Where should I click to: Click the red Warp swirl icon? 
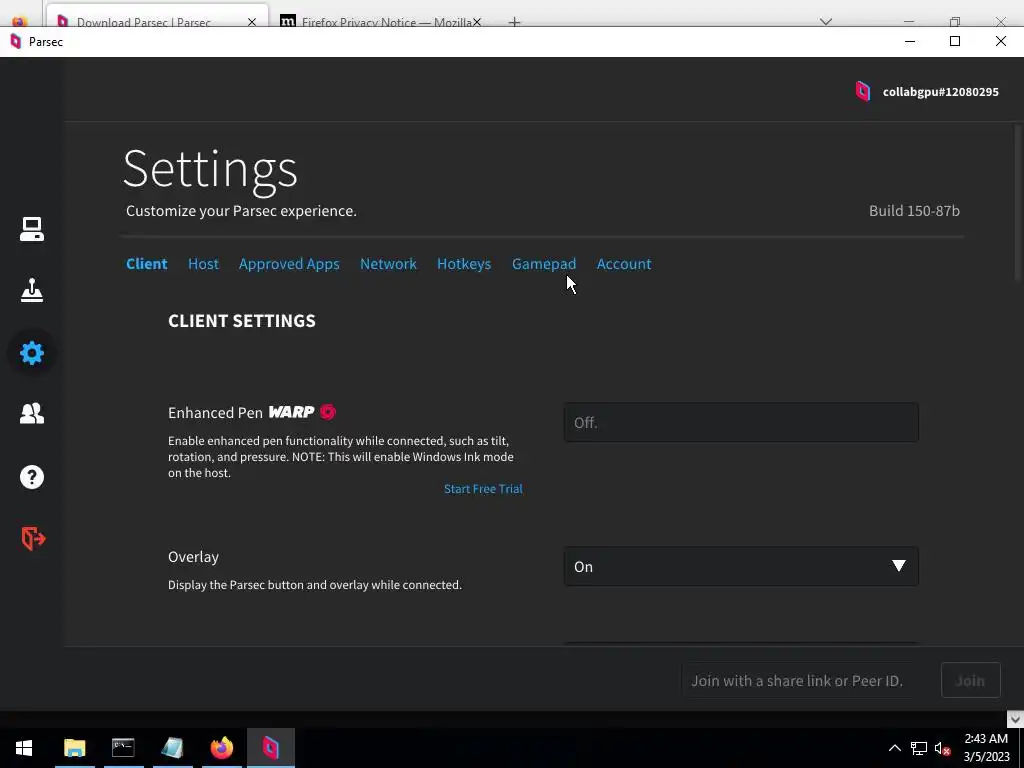[x=328, y=412]
